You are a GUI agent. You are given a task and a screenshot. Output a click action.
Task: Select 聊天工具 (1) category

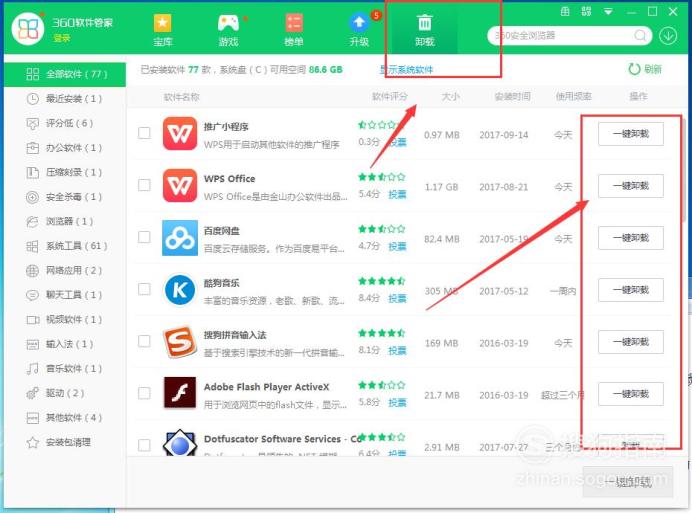pyautogui.click(x=65, y=294)
